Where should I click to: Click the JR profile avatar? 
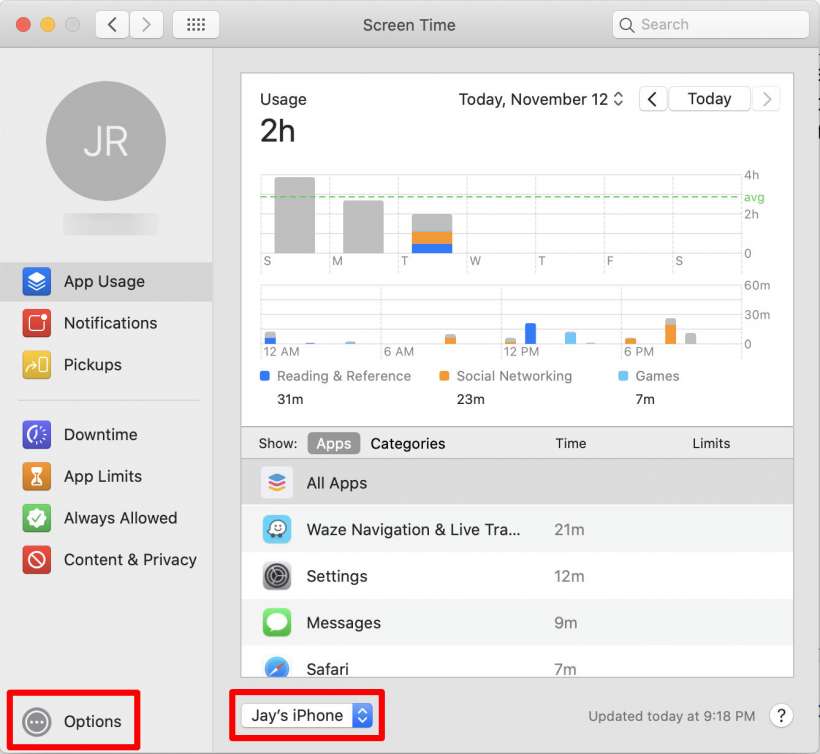106,141
